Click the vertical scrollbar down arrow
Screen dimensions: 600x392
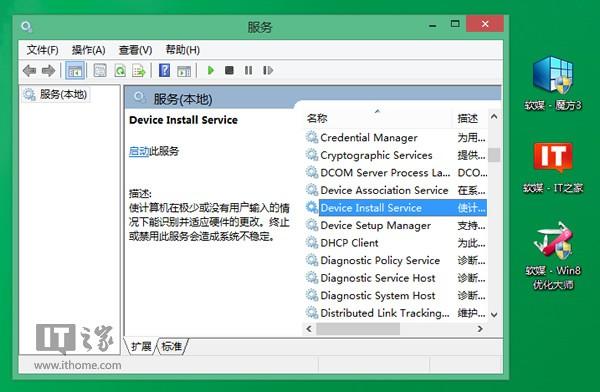tap(494, 315)
